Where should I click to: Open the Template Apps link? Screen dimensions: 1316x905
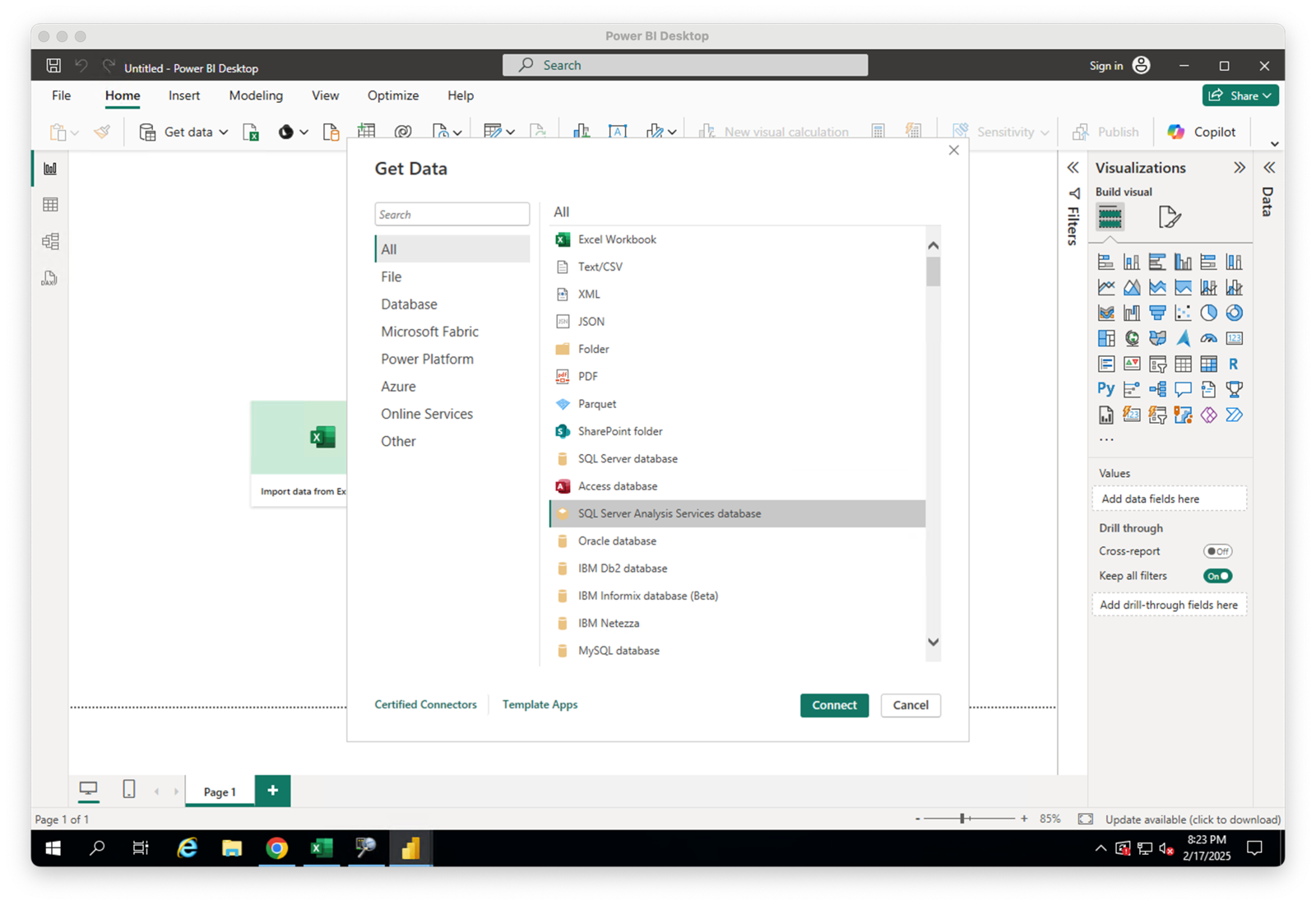click(x=540, y=704)
